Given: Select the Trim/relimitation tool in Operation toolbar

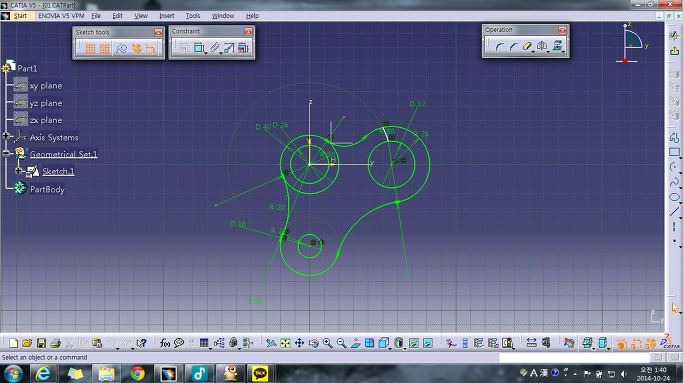Looking at the screenshot, I should [x=527, y=46].
